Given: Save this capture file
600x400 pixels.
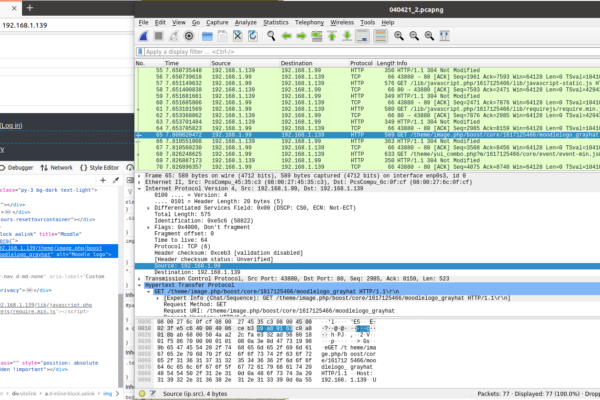Looking at the screenshot, I should coord(222,36).
